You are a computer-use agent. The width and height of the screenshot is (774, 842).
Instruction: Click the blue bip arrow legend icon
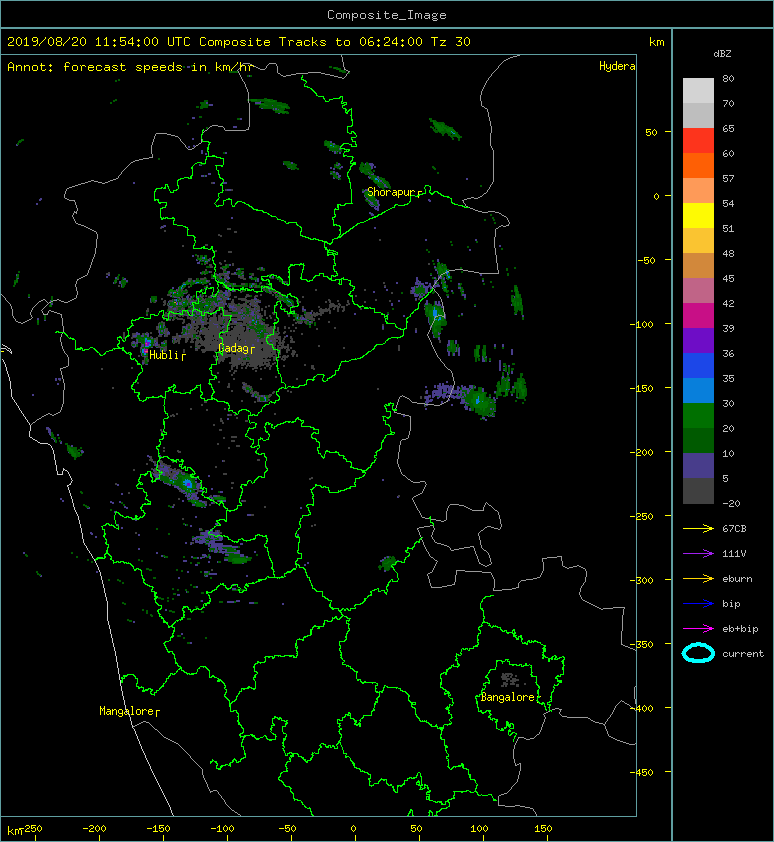coord(698,604)
